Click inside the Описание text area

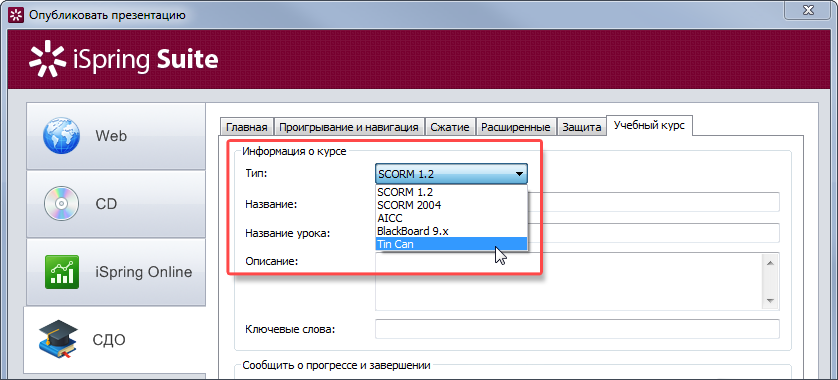pos(568,281)
